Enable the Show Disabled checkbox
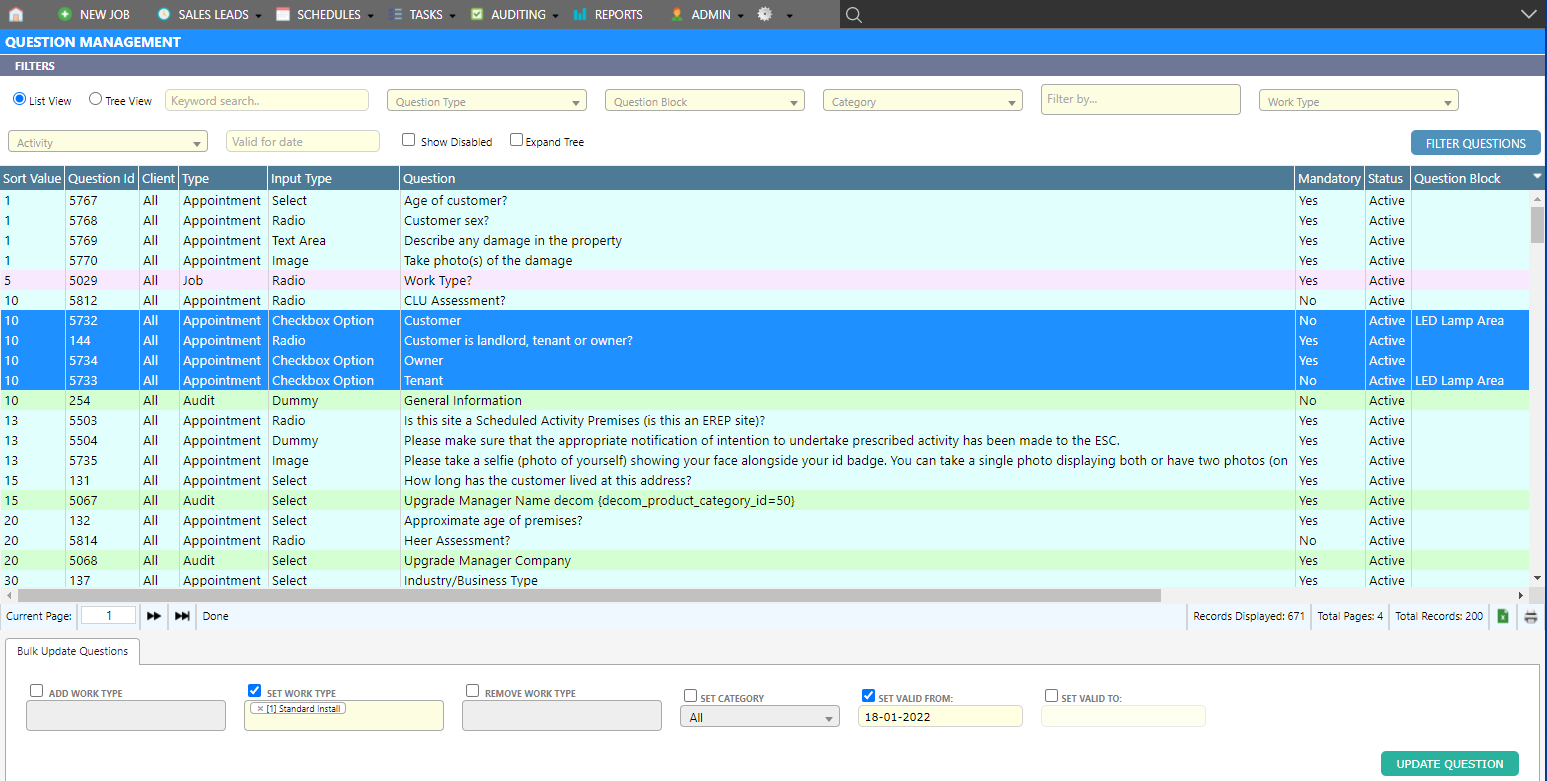The width and height of the screenshot is (1547, 781). click(x=408, y=140)
